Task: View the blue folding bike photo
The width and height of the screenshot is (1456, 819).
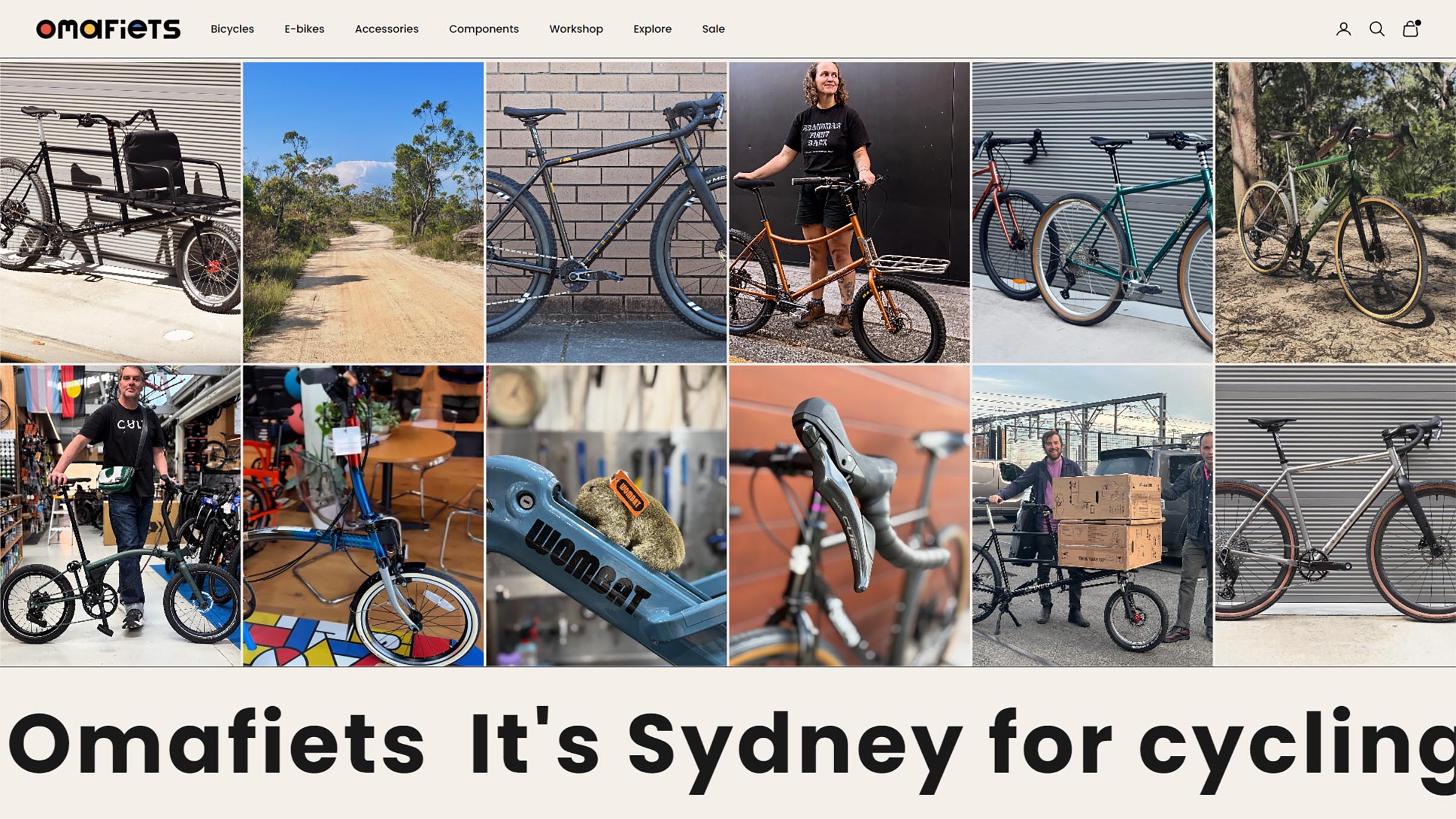Action: (x=363, y=516)
